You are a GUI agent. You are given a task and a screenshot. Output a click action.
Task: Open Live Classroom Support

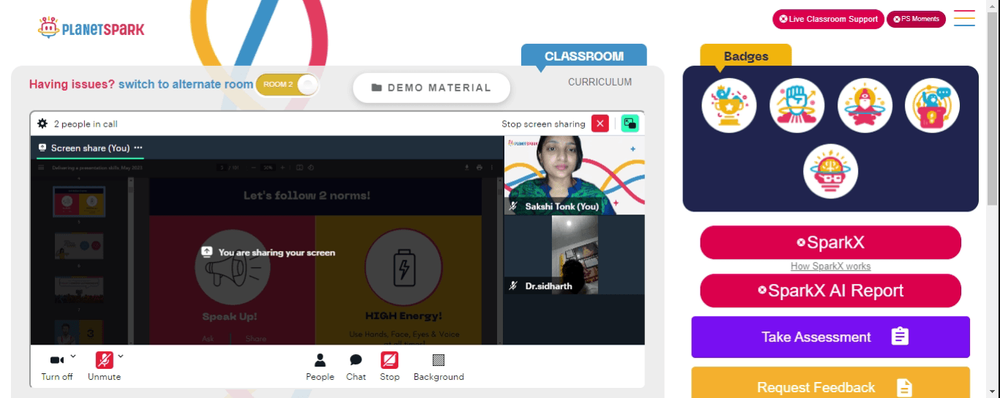coord(828,19)
